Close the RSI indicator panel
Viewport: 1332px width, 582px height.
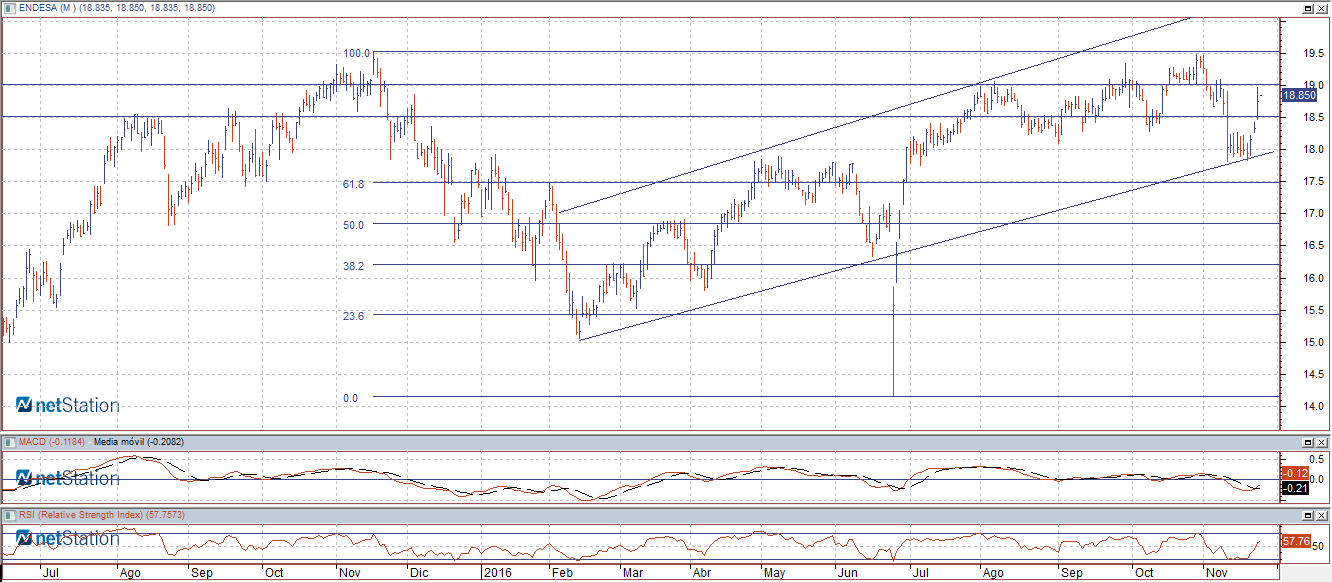1322,515
